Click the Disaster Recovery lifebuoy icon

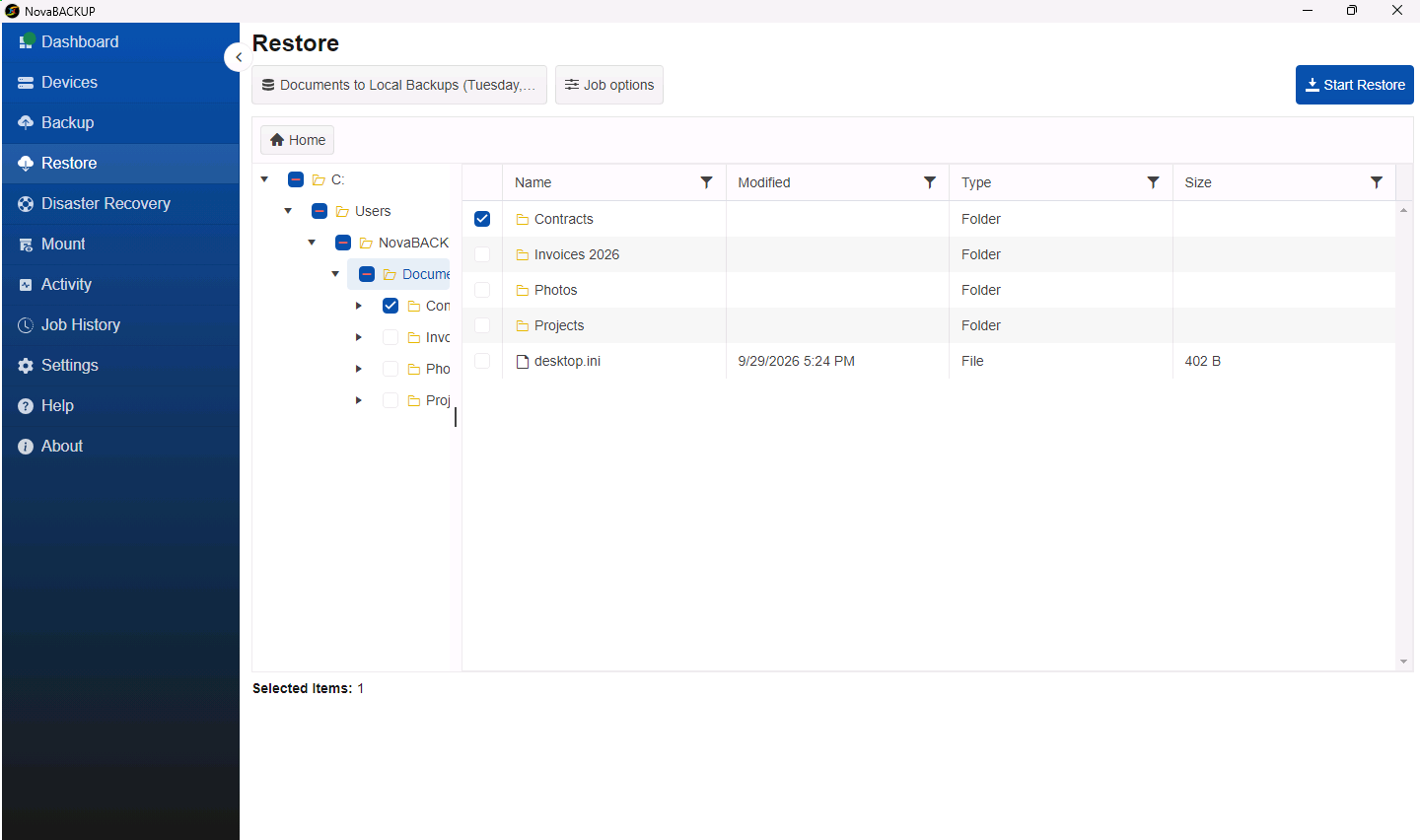[x=26, y=204]
